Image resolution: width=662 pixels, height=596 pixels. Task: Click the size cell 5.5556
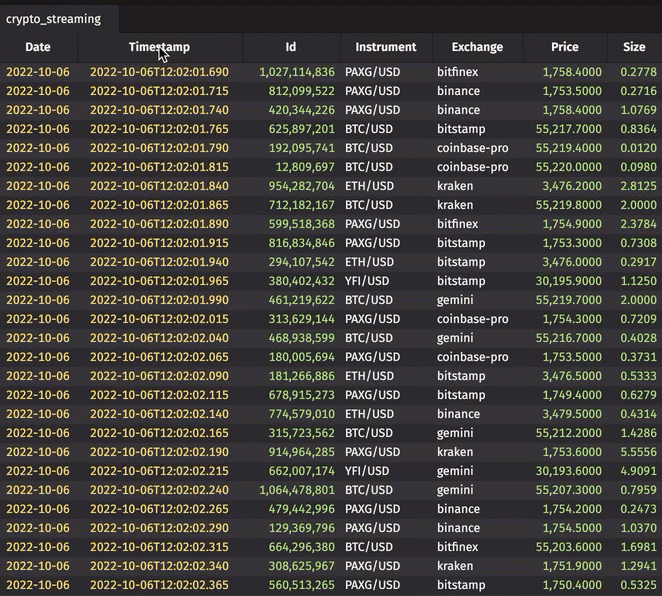(638, 452)
